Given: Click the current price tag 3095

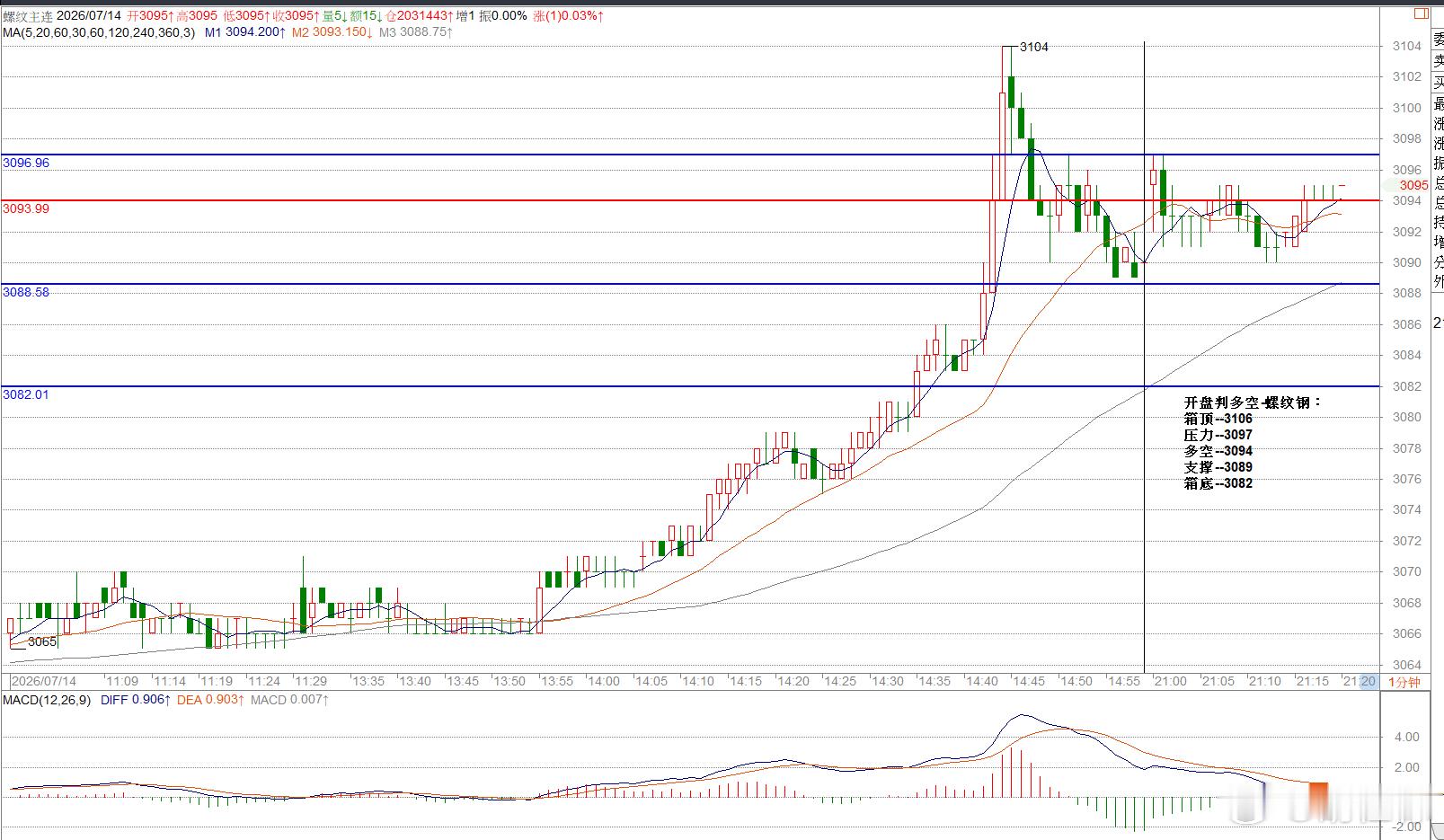Looking at the screenshot, I should tap(1413, 185).
